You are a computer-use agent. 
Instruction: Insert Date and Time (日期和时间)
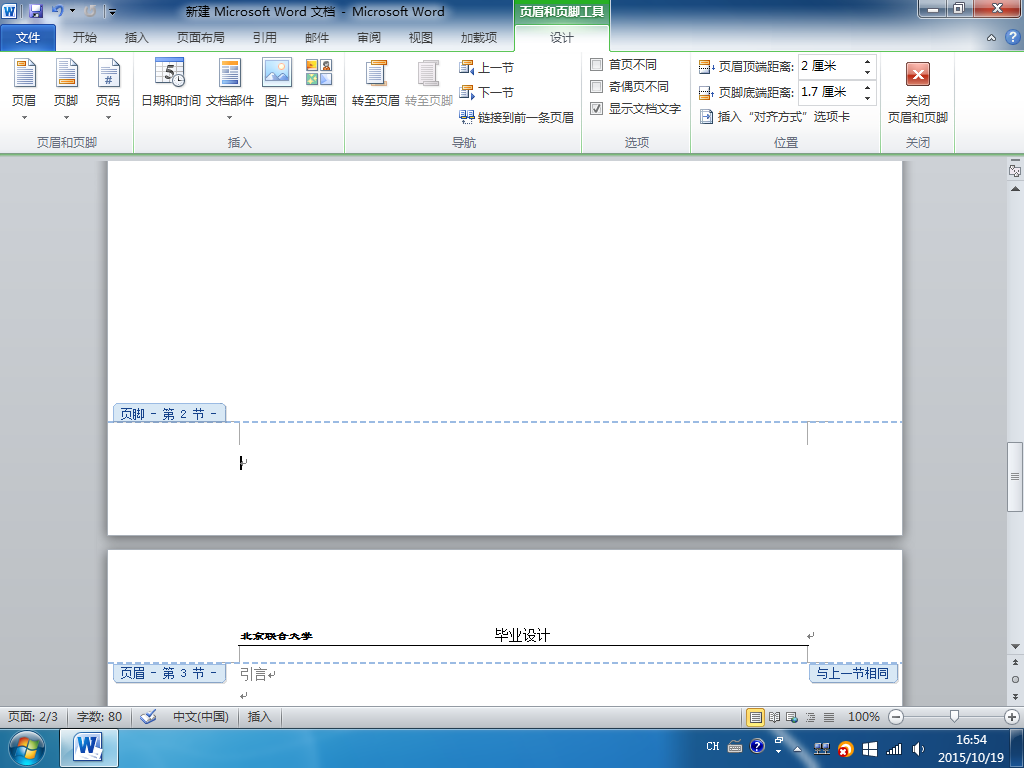(x=170, y=83)
